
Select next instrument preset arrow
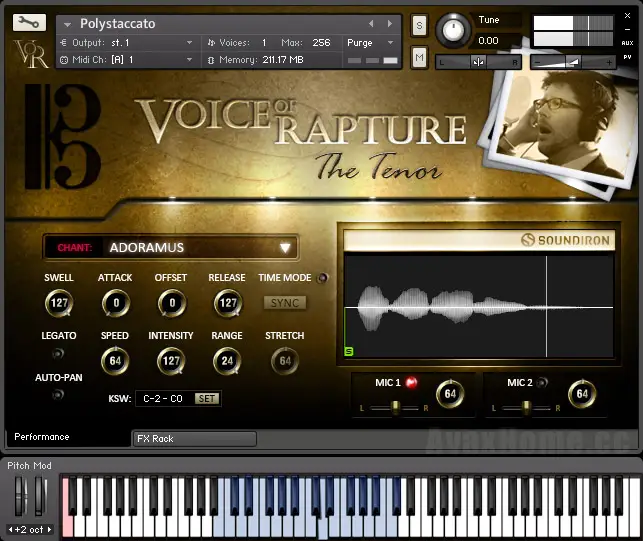(x=390, y=24)
